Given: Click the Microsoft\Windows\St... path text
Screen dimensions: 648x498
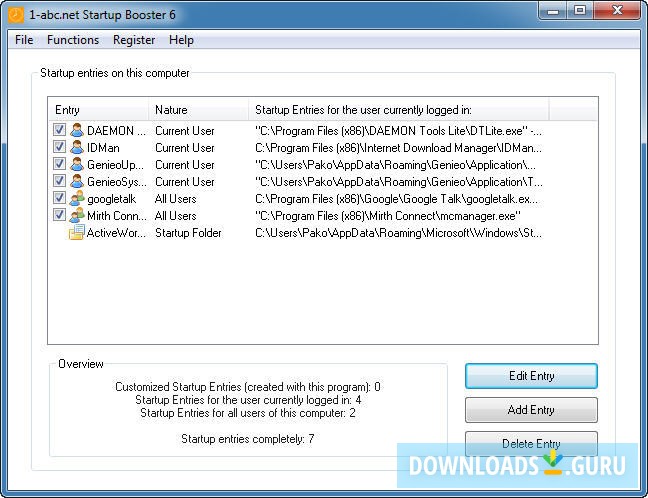Looking at the screenshot, I should tap(398, 233).
